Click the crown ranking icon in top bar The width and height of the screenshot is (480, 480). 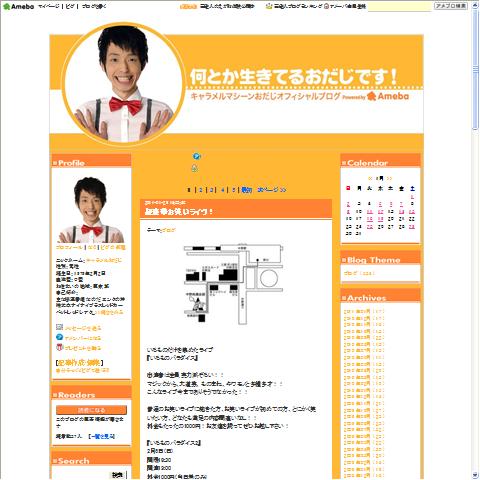click(x=269, y=6)
